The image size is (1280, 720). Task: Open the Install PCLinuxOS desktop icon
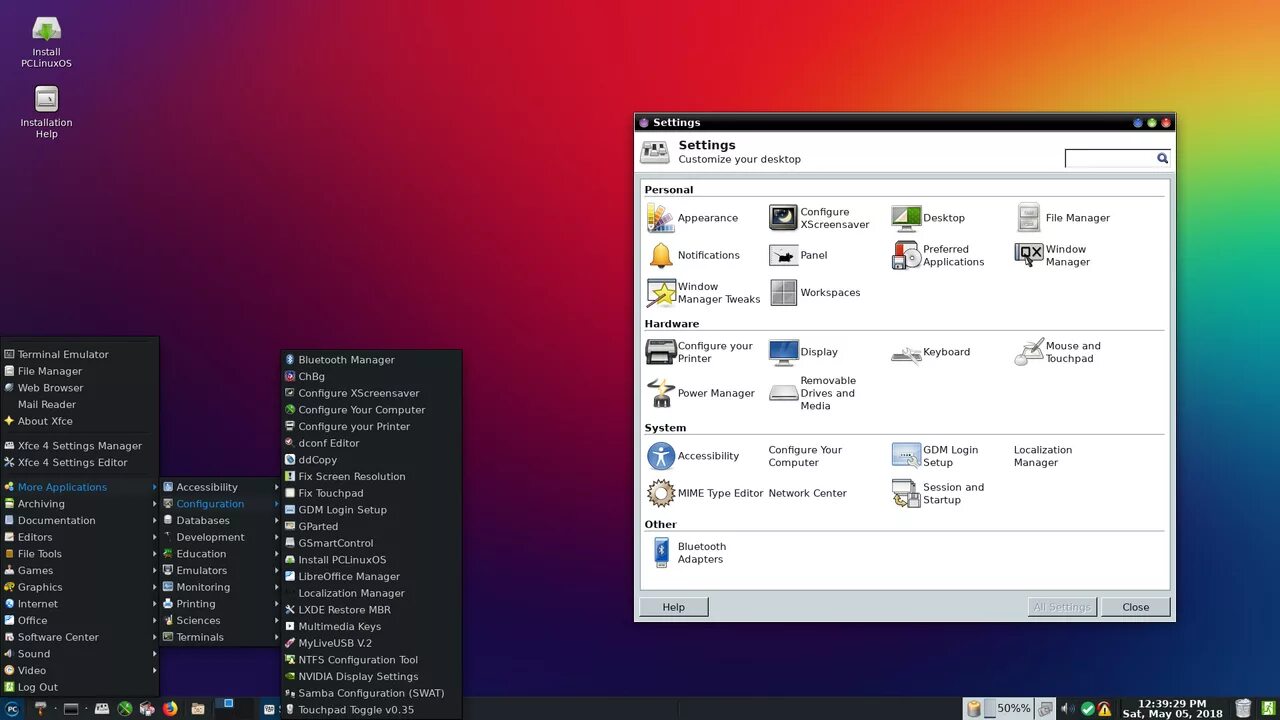(46, 42)
